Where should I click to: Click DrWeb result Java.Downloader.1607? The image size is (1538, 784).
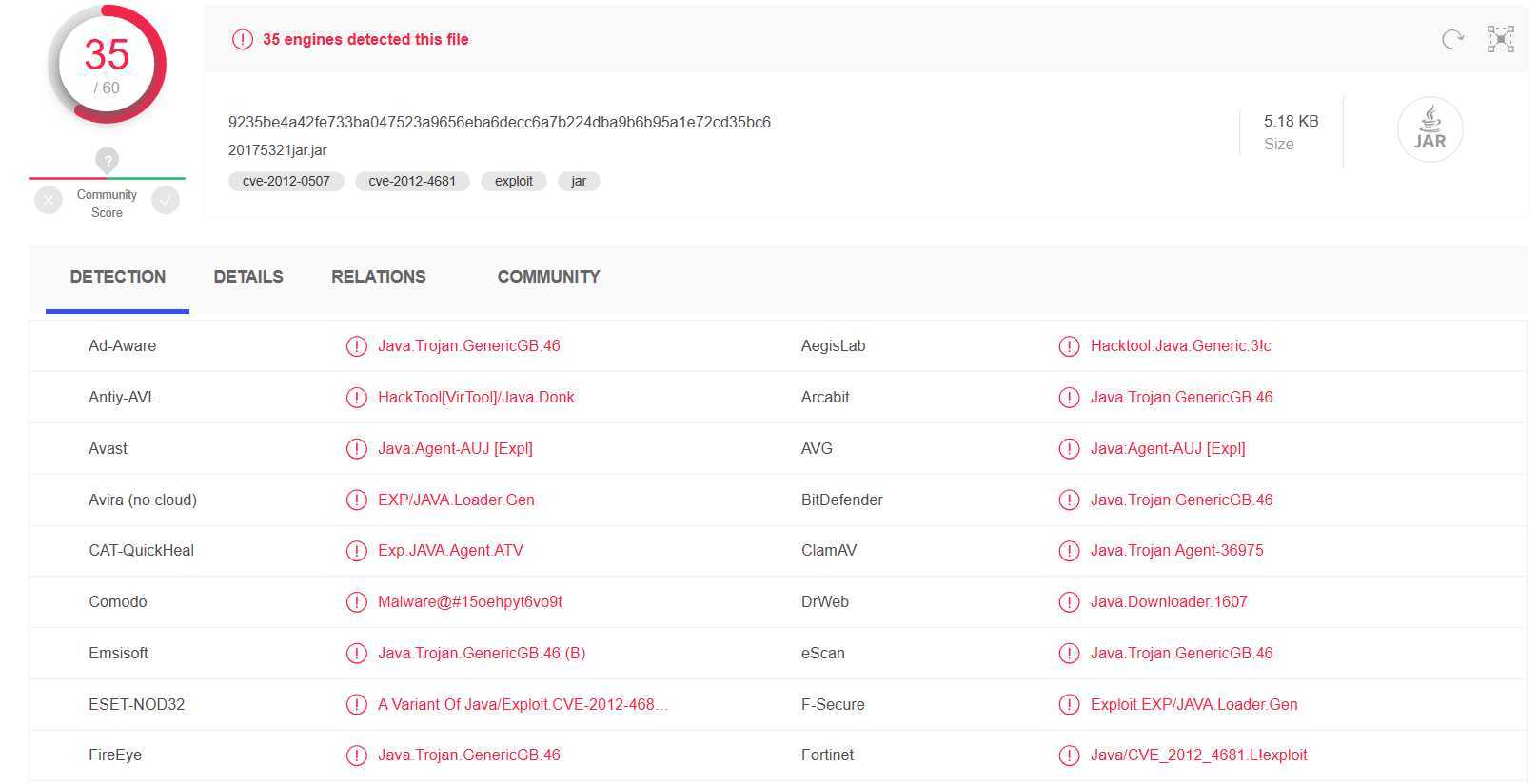tap(1169, 602)
